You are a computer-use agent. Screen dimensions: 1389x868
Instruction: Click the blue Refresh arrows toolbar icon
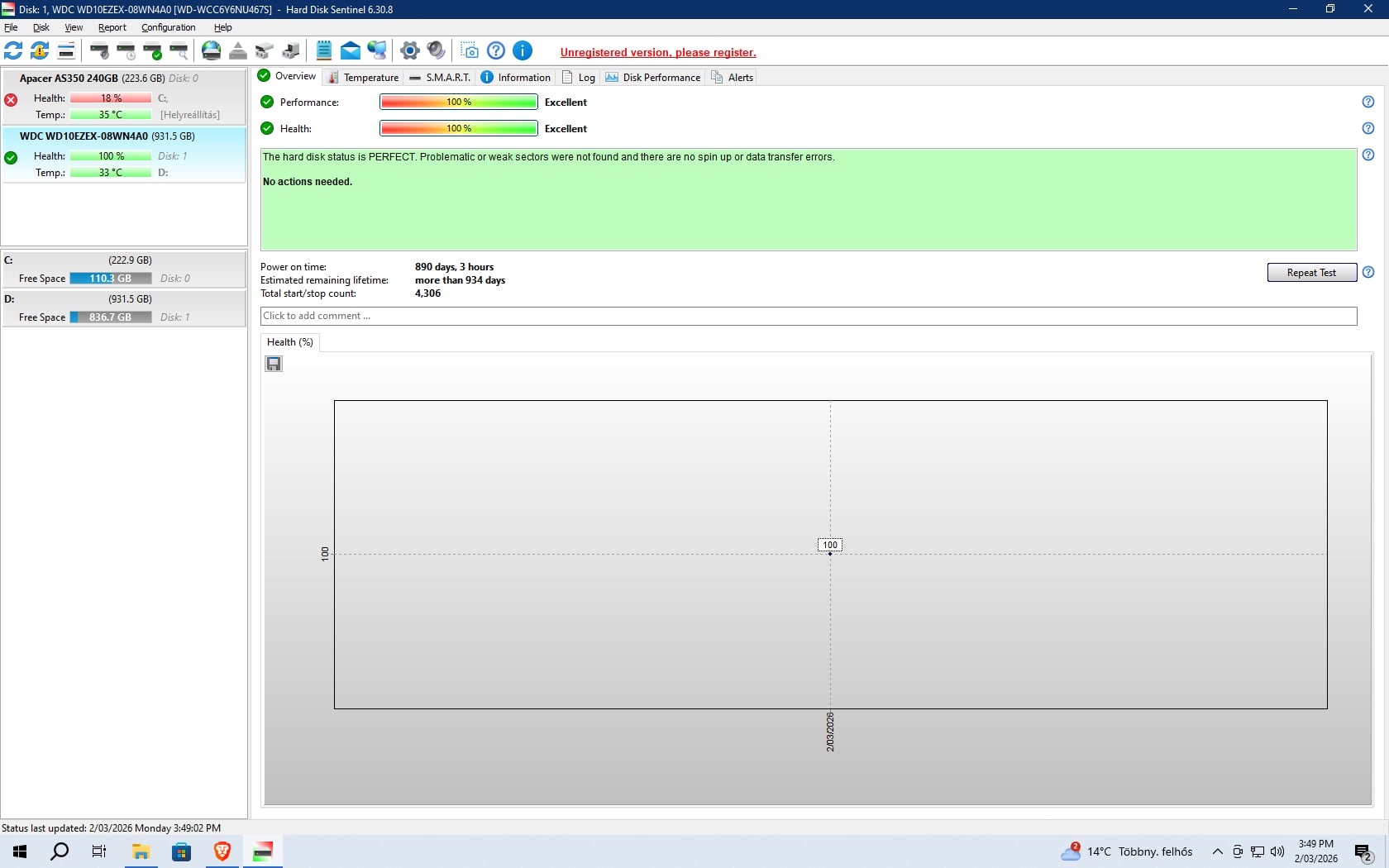(13, 51)
